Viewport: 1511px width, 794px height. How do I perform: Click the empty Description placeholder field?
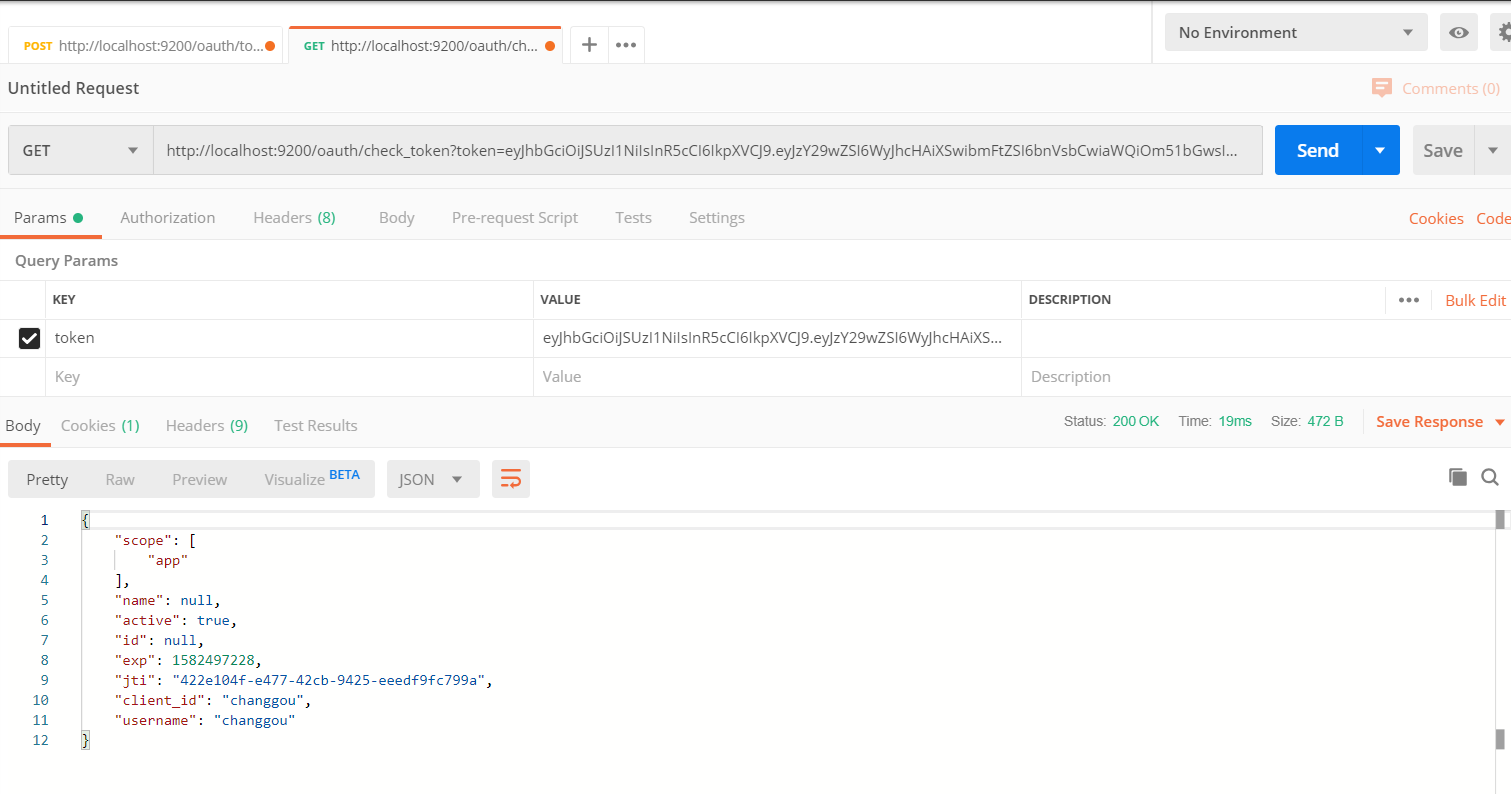pos(1265,377)
